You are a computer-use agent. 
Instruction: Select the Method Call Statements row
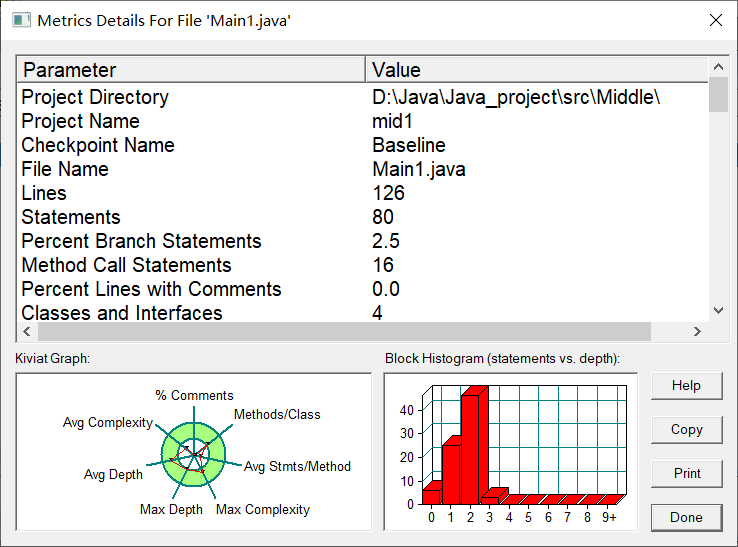click(x=362, y=265)
